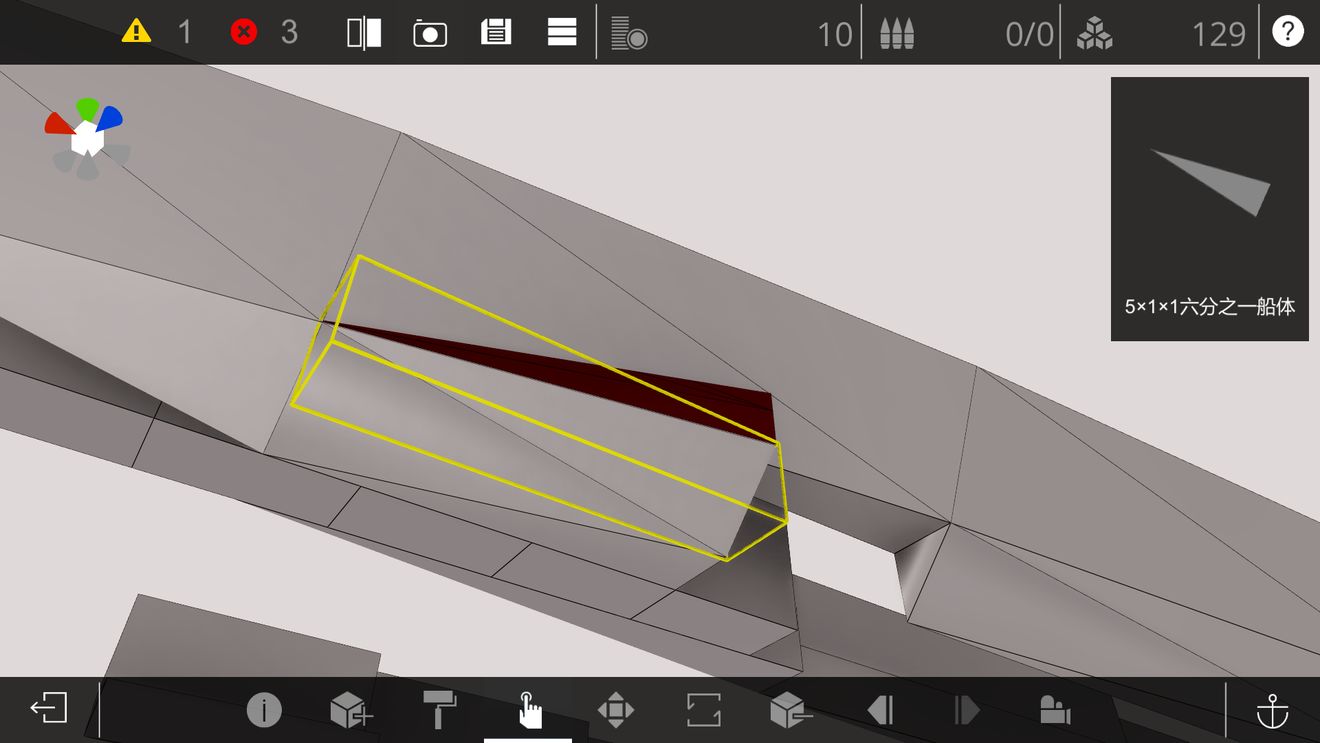This screenshot has width=1320, height=743.
Task: Open the red error count icon
Action: pos(243,32)
